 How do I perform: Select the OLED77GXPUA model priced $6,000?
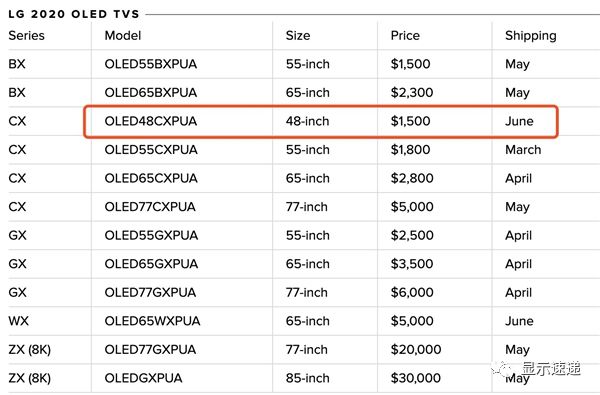click(x=150, y=293)
